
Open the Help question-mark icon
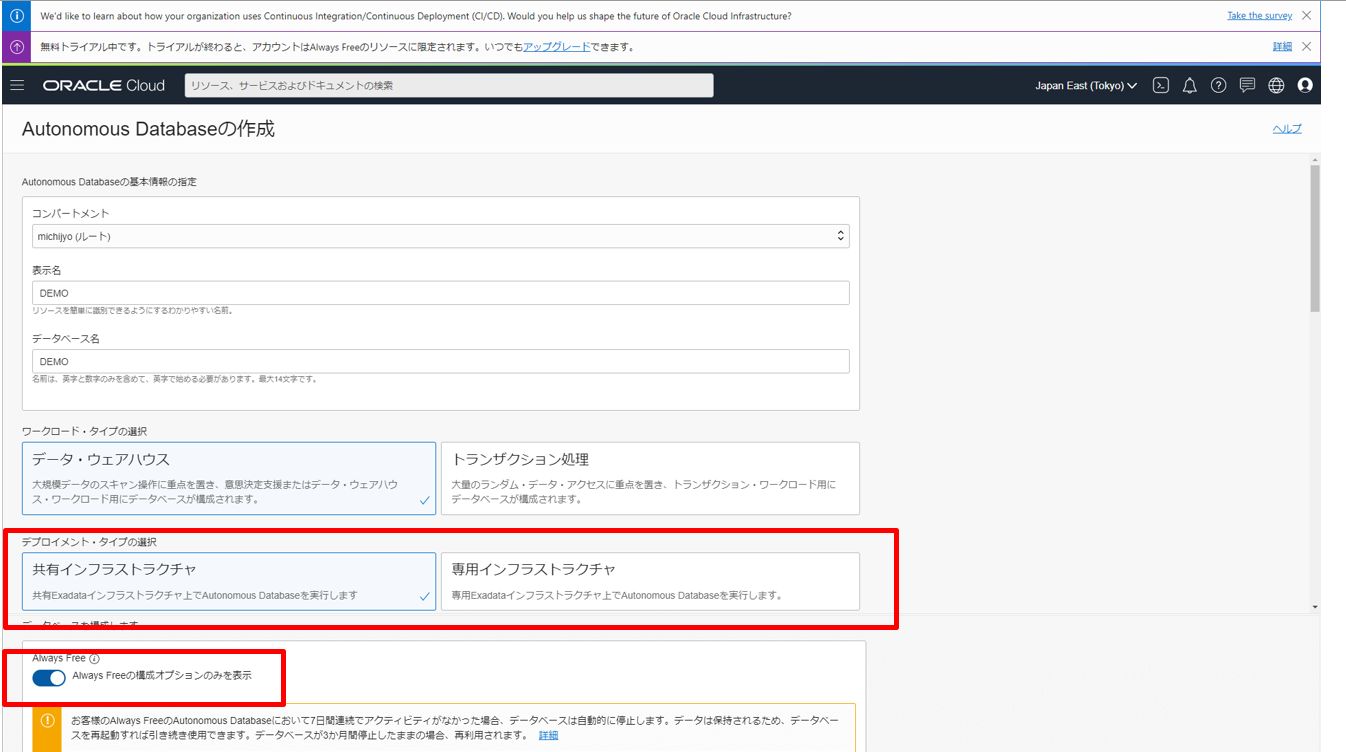coord(1218,85)
